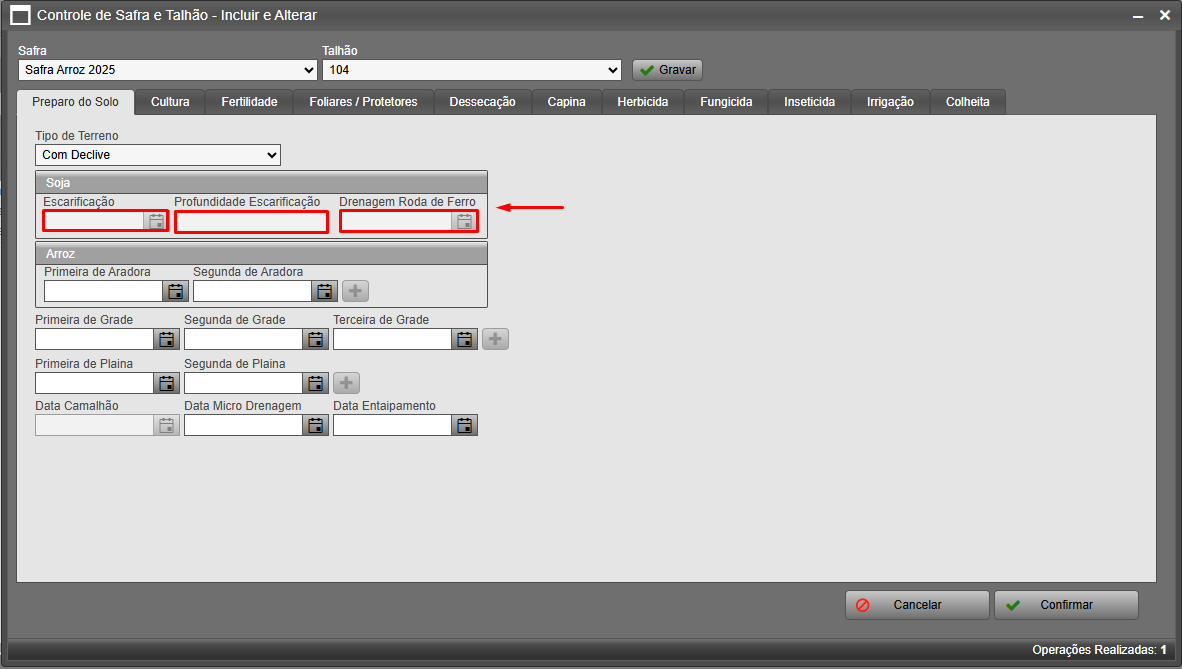
Task: Open the Colheita tab
Action: click(x=967, y=102)
